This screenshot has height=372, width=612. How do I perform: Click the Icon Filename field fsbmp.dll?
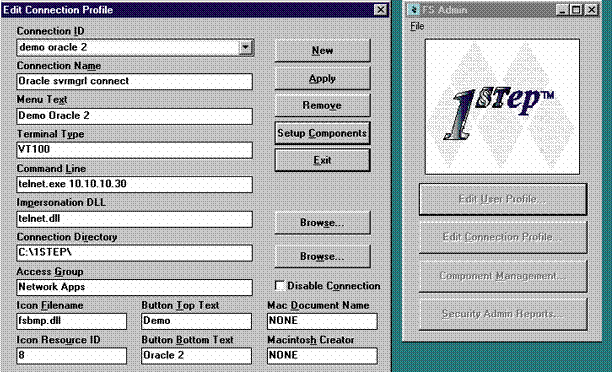click(71, 321)
